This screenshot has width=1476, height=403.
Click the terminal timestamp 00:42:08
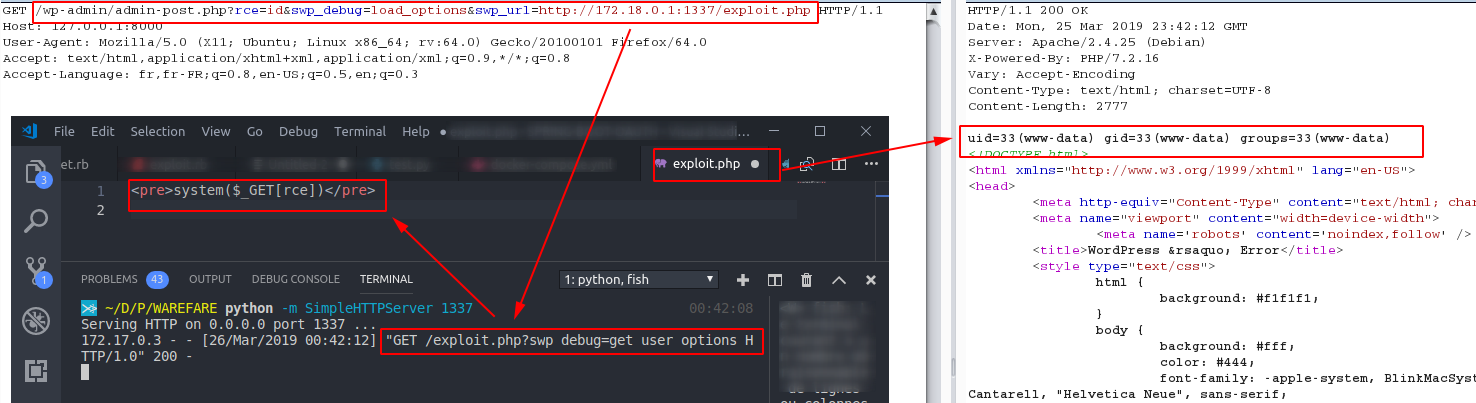click(721, 309)
